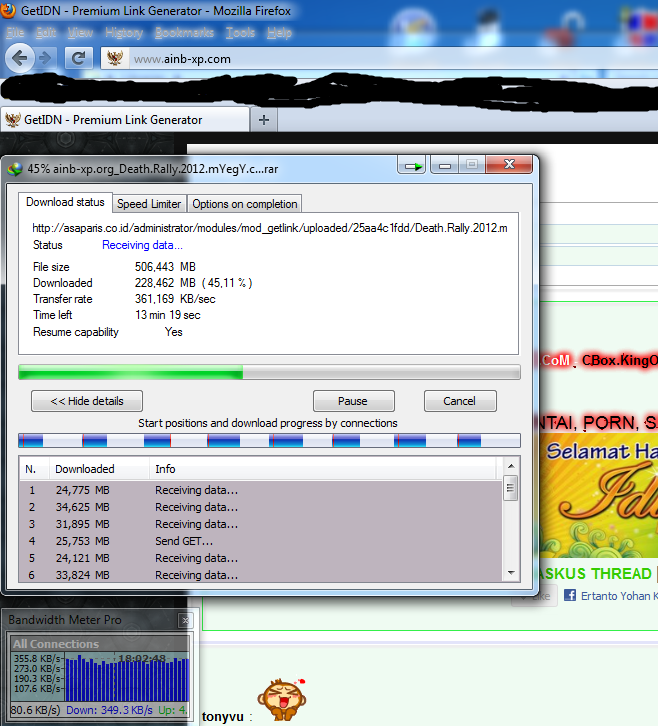
Task: Click the connections list scrollbar thumb
Action: click(x=511, y=488)
